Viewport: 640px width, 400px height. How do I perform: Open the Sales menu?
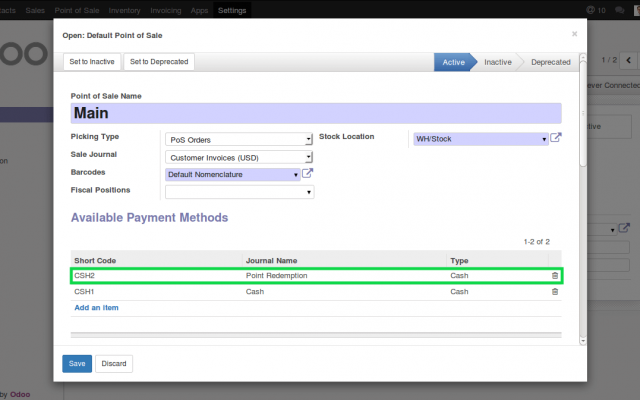click(x=35, y=10)
